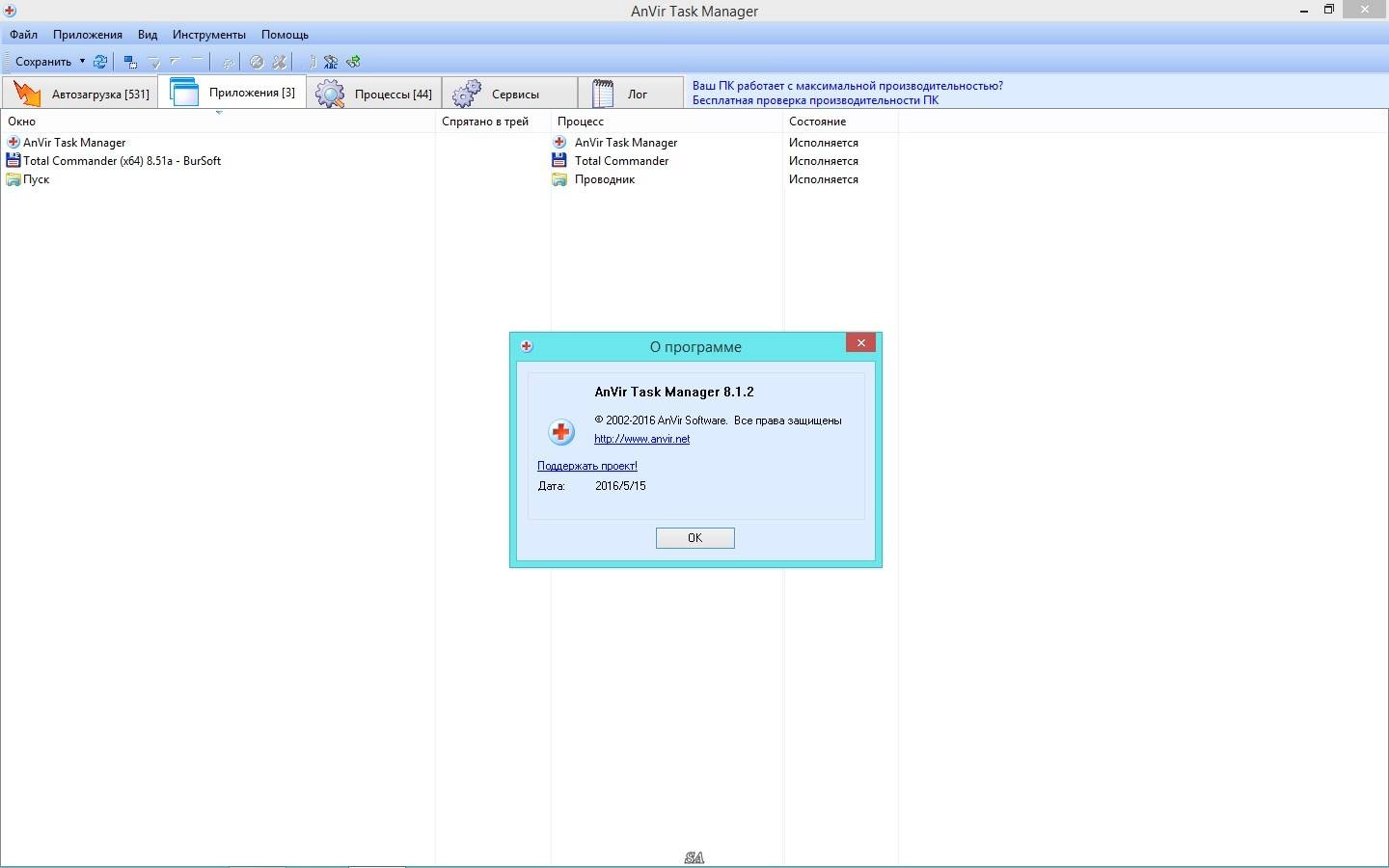Screen dimensions: 1389x868
Task: Click the Total Commander floppy icon in Окно column
Action: [14, 160]
